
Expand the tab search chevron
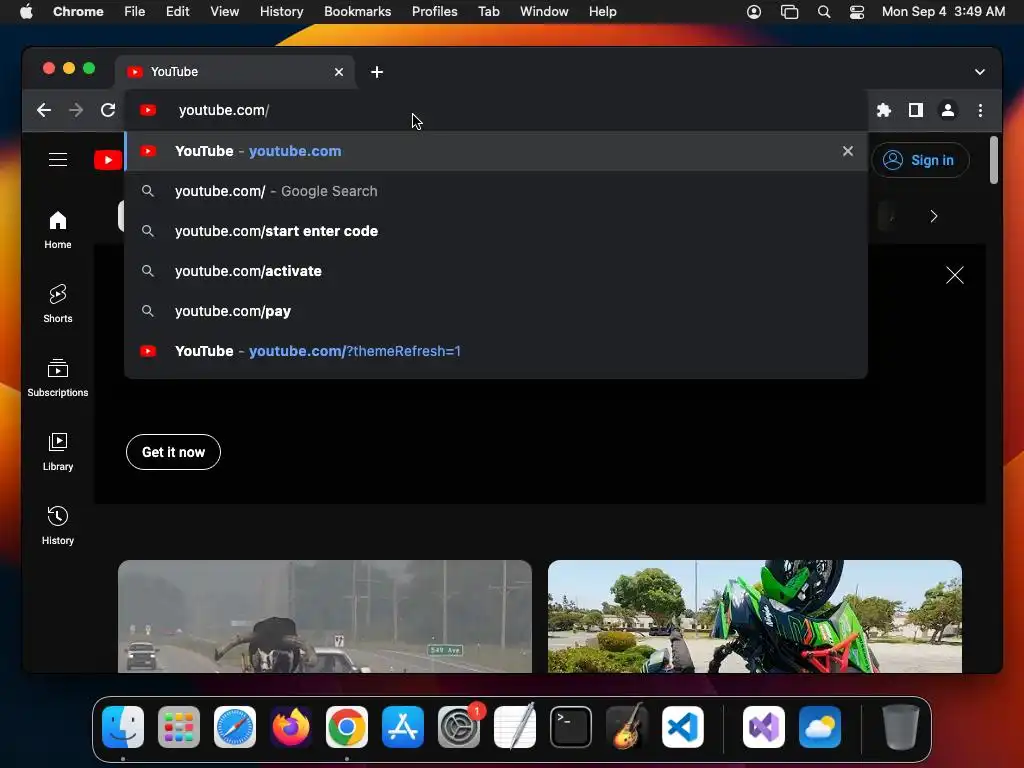click(979, 72)
